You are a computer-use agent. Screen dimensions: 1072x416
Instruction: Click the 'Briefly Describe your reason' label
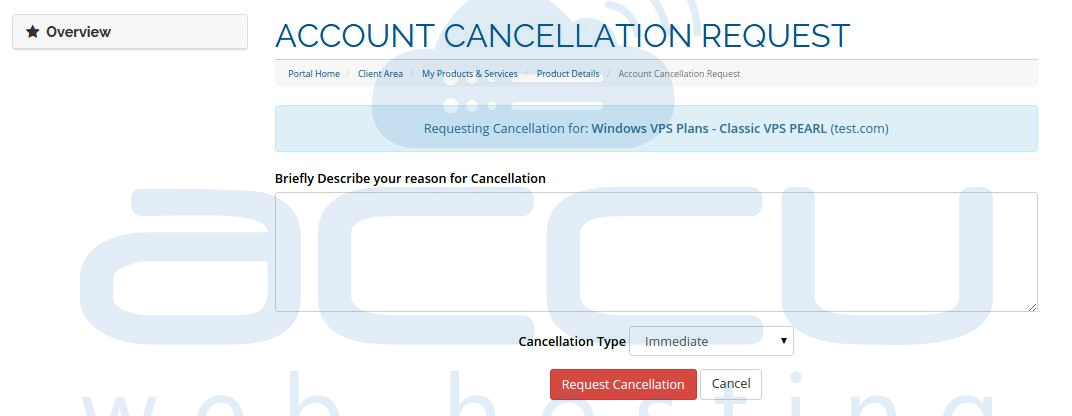pyautogui.click(x=410, y=179)
